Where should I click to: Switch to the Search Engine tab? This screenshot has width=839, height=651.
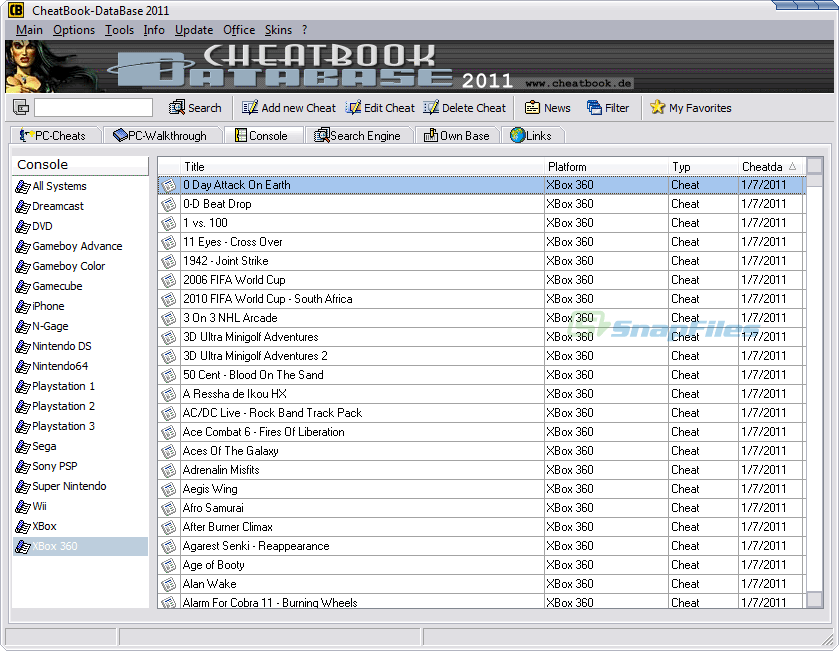coord(359,135)
